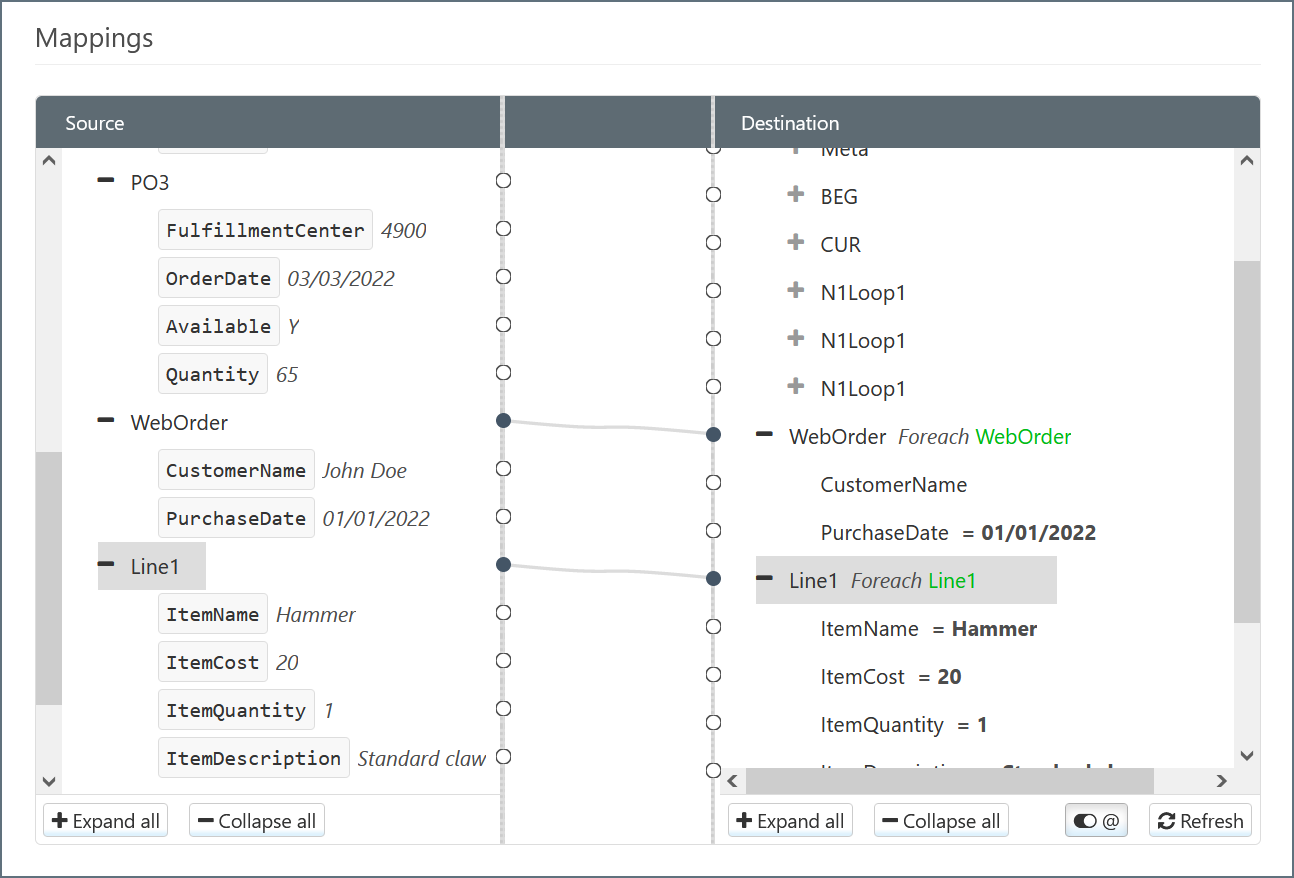
Task: Click green WebOrder Foreach link
Action: [1023, 436]
